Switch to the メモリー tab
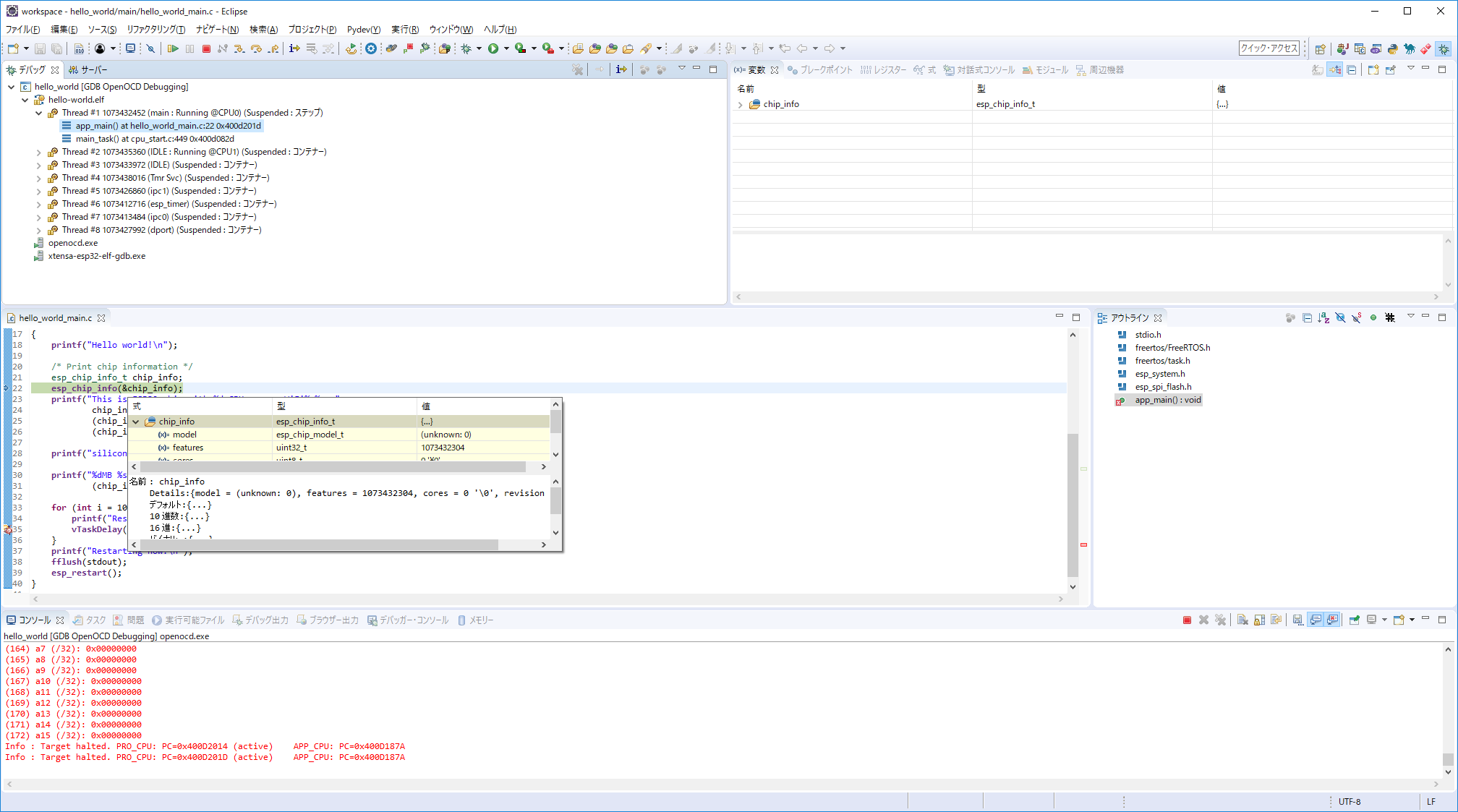The height and width of the screenshot is (812, 1458). [x=475, y=620]
